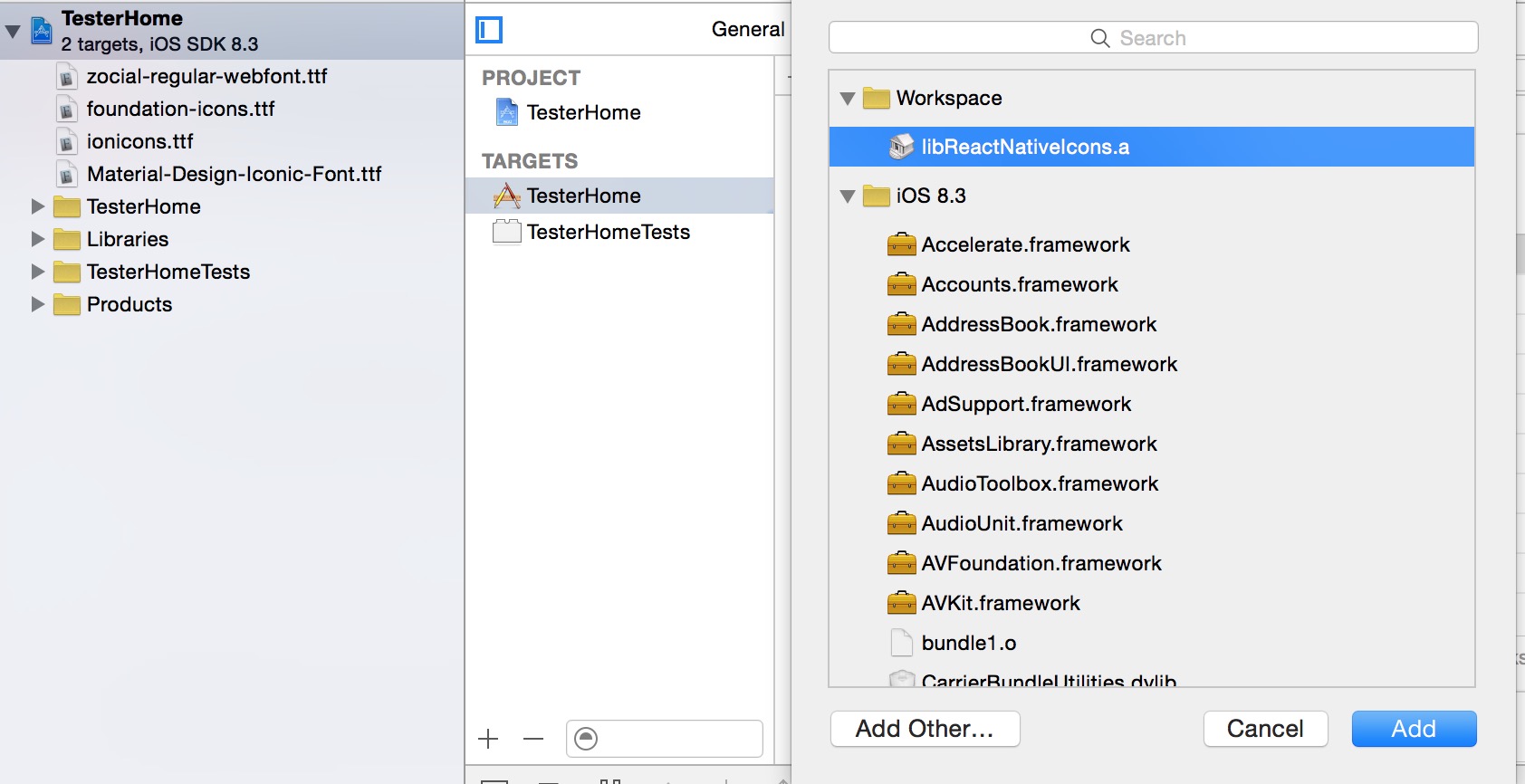Cancel the framework chooser dialog
Screen dimensions: 1525x784
coord(1265,729)
